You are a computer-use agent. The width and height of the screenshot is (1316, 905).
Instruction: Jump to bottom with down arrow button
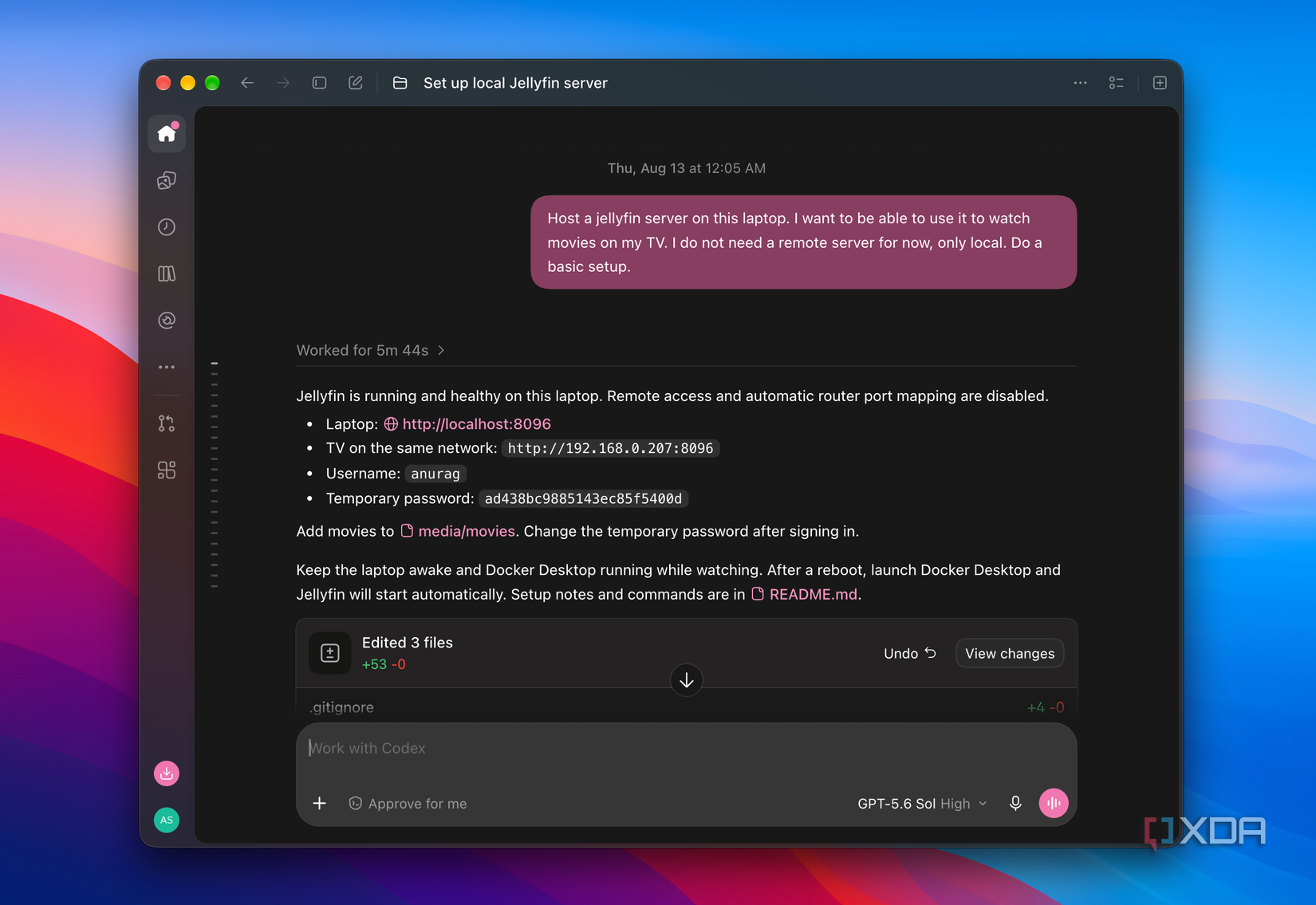[x=687, y=680]
